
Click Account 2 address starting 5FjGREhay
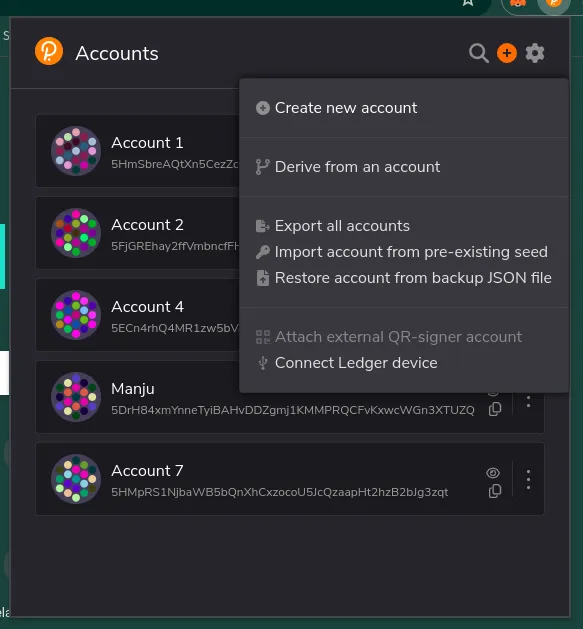coord(175,246)
